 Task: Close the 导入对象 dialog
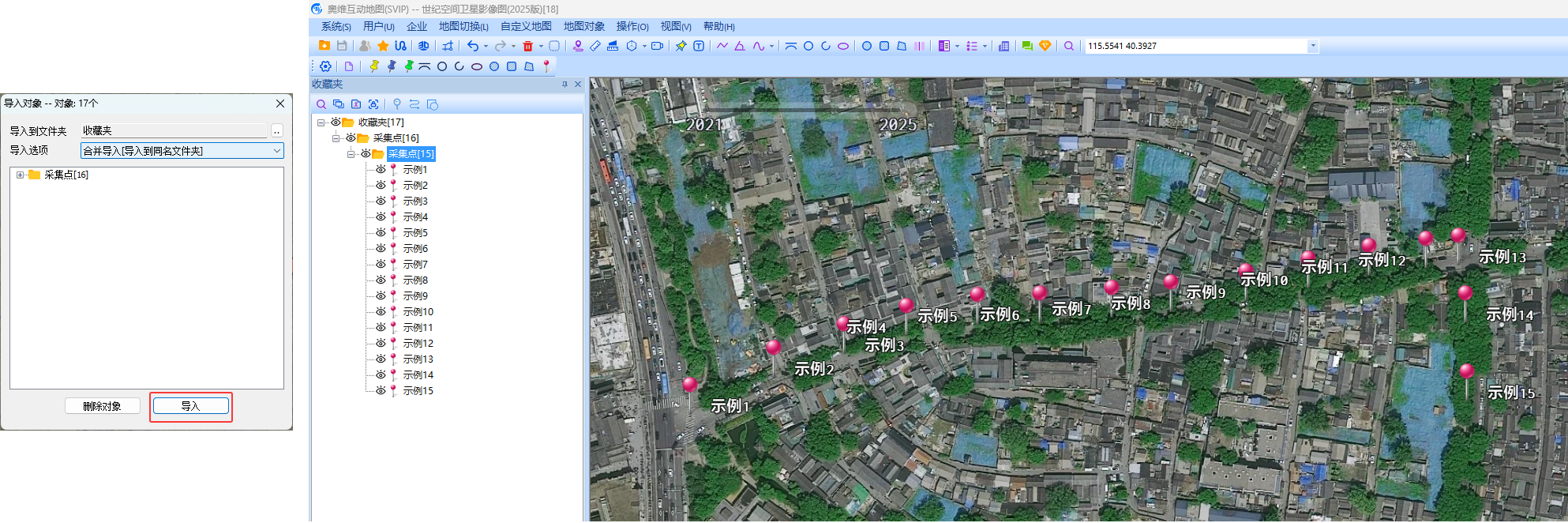[x=280, y=103]
